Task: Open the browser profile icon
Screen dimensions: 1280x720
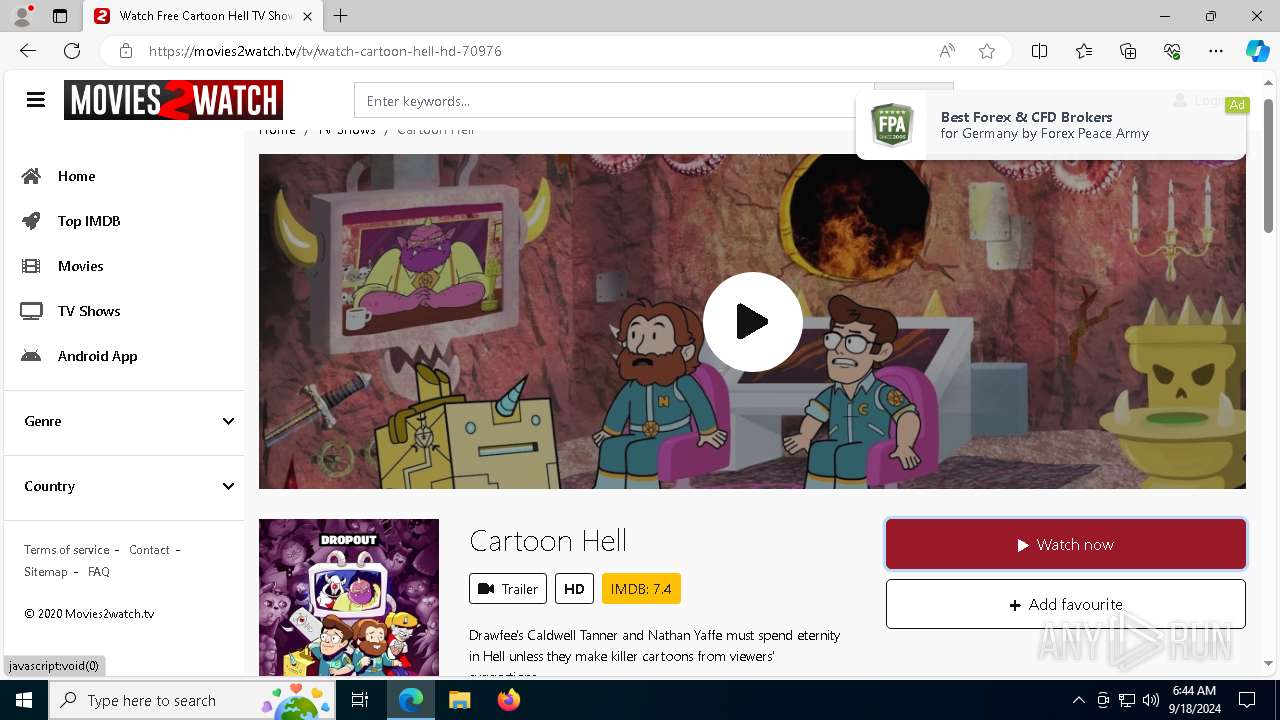Action: [22, 16]
